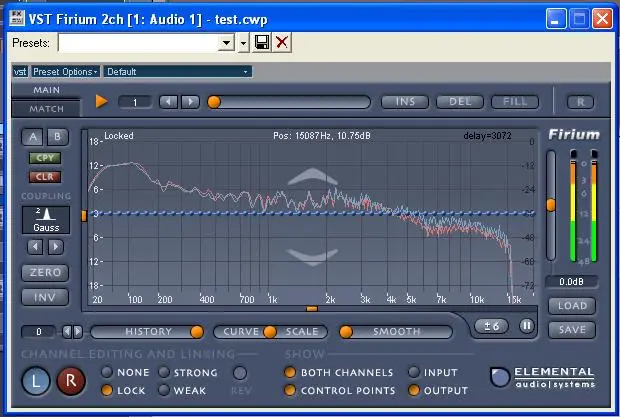The image size is (620, 417).
Task: Click the output gain fader knob
Action: coord(551,205)
